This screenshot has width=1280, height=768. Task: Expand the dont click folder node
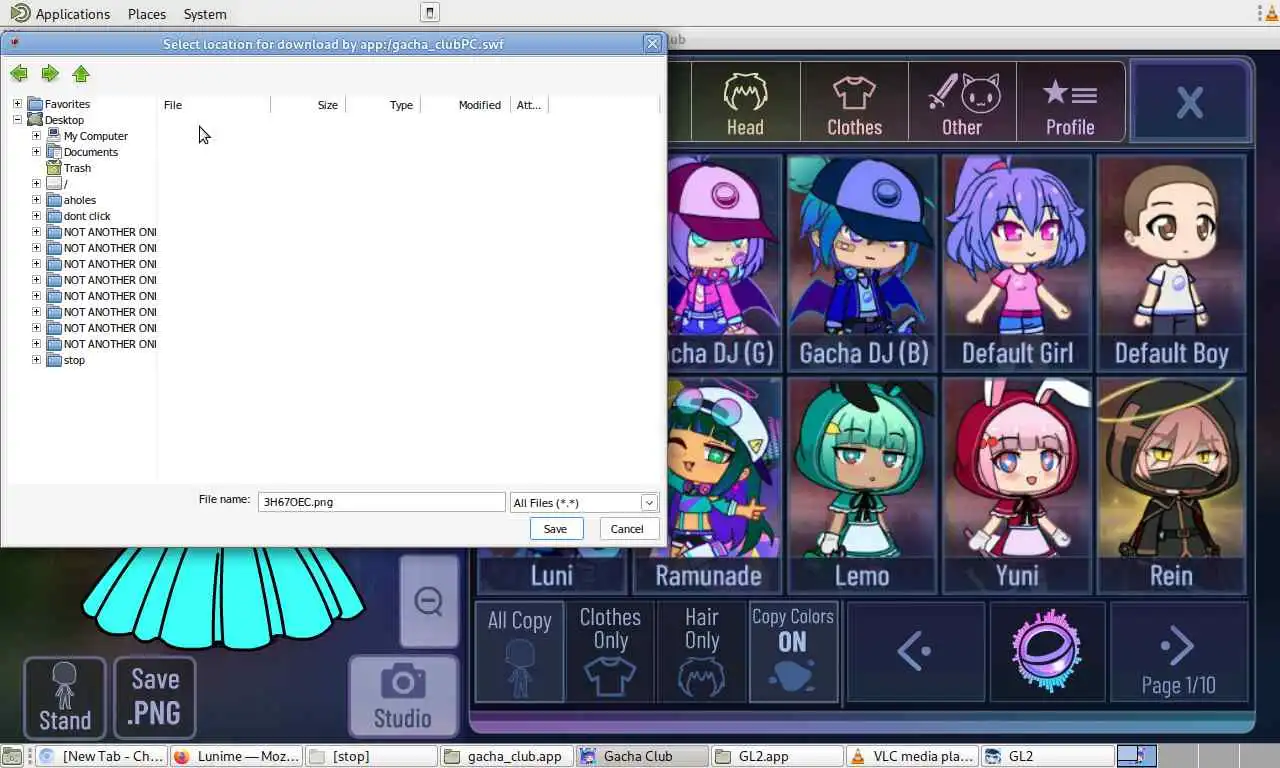coord(37,216)
